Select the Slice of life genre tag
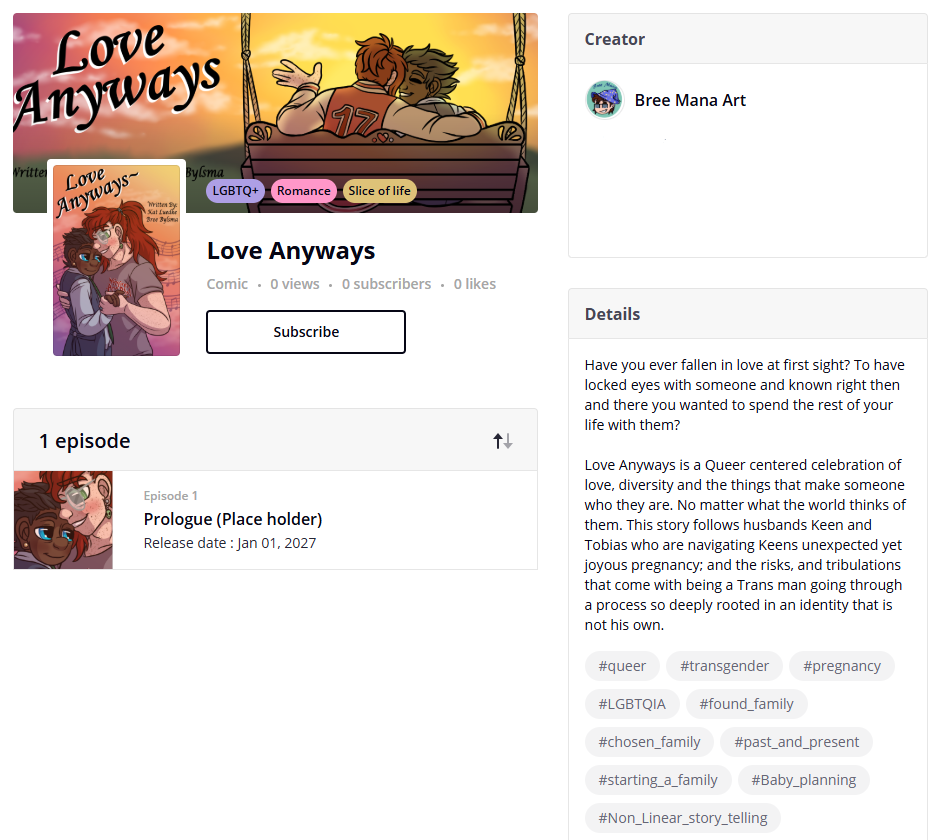The height and width of the screenshot is (840, 943). pyautogui.click(x=379, y=191)
